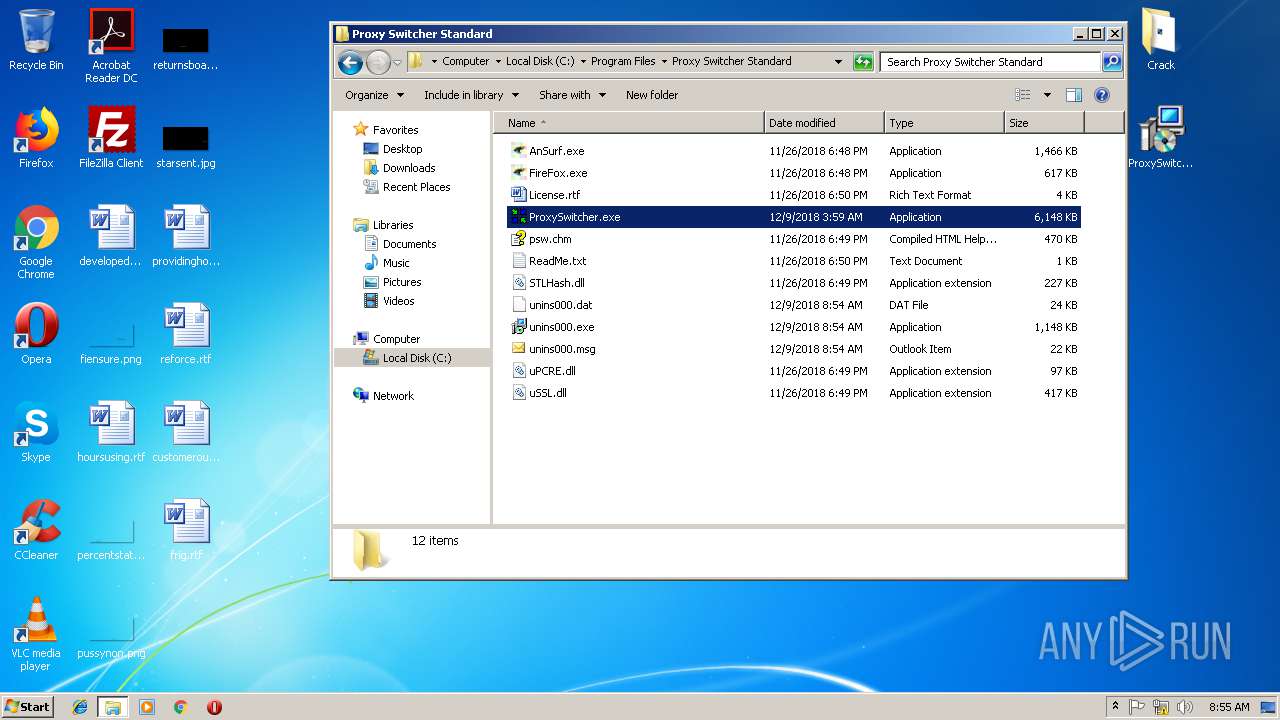Select the reforce.rtf desktop file
The image size is (1280, 720).
(186, 334)
